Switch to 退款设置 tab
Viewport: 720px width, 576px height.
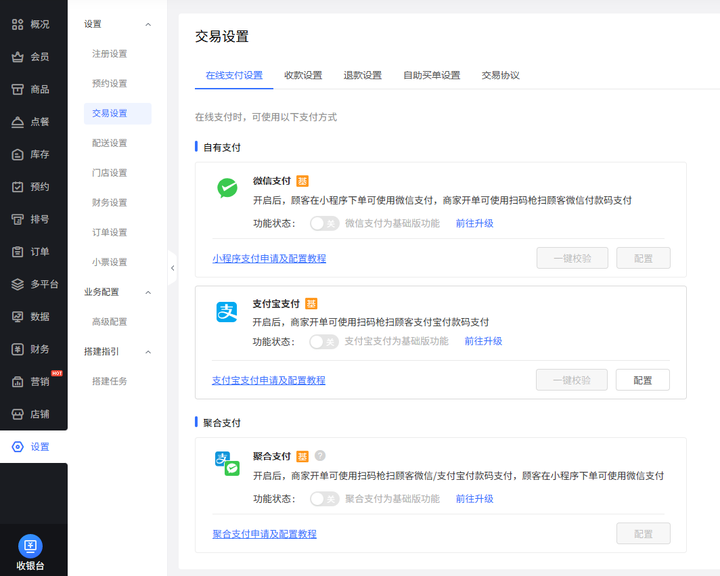[363, 75]
